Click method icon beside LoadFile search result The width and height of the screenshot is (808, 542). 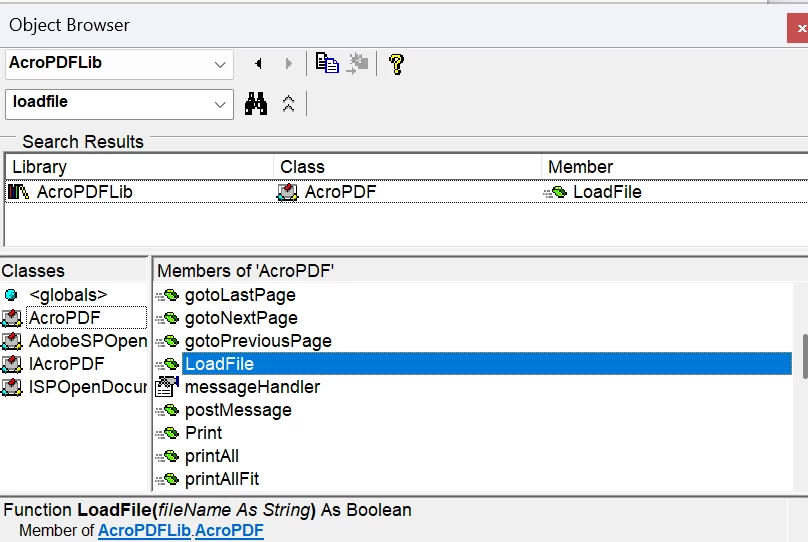(555, 193)
